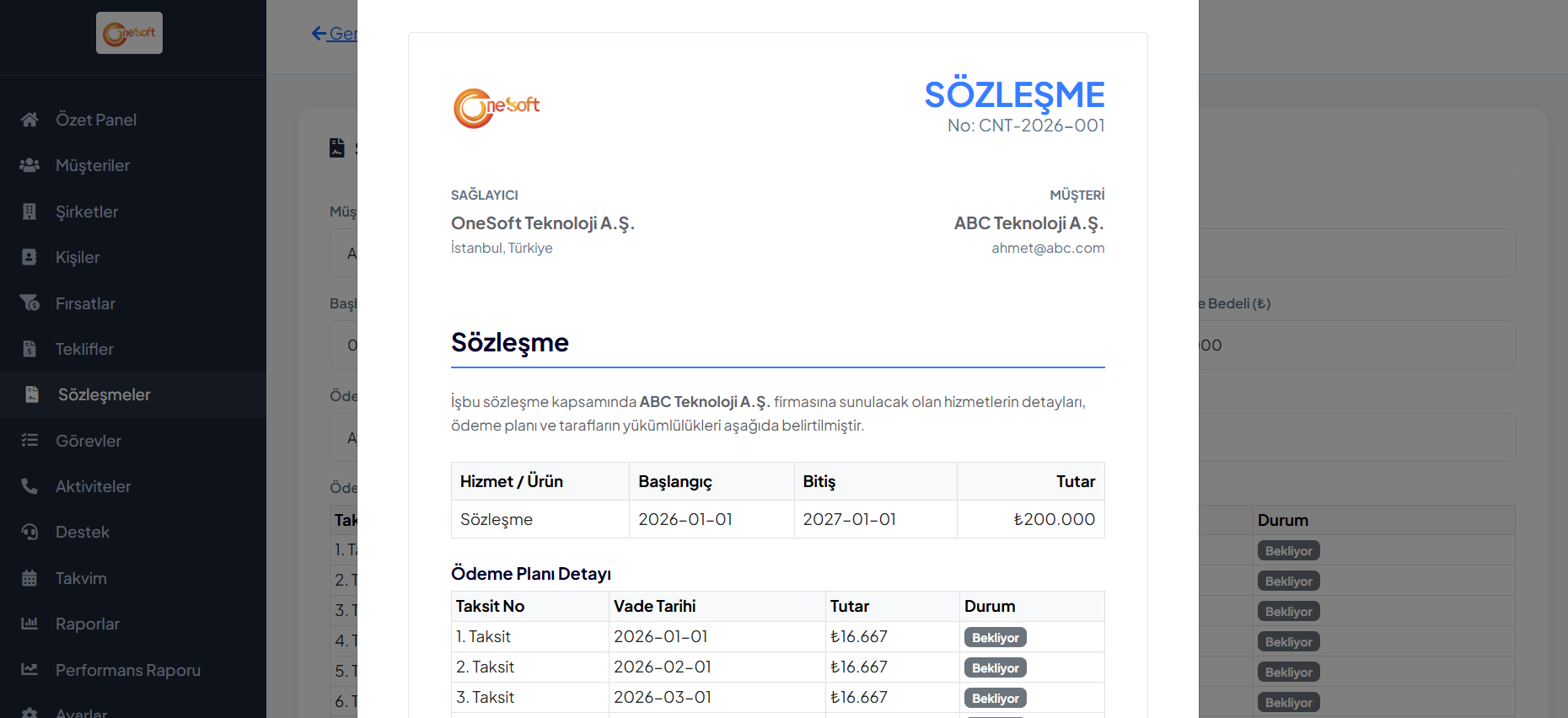Click Vade Tarihi column header
The width and height of the screenshot is (1568, 718).
[x=717, y=606]
